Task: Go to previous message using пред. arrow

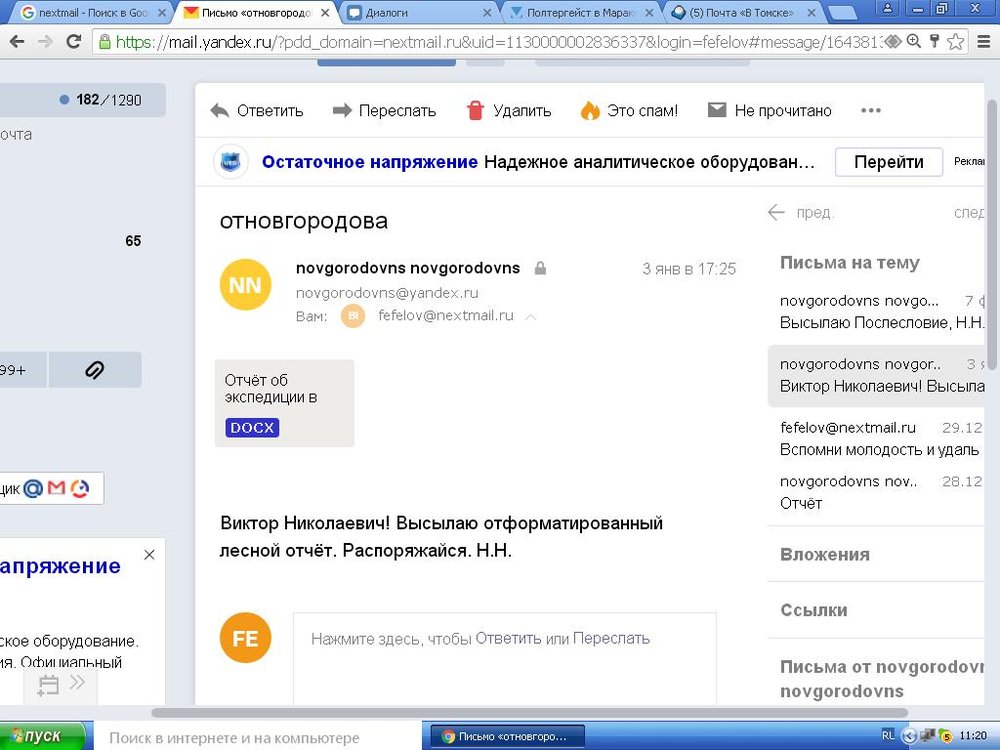Action: (x=776, y=212)
